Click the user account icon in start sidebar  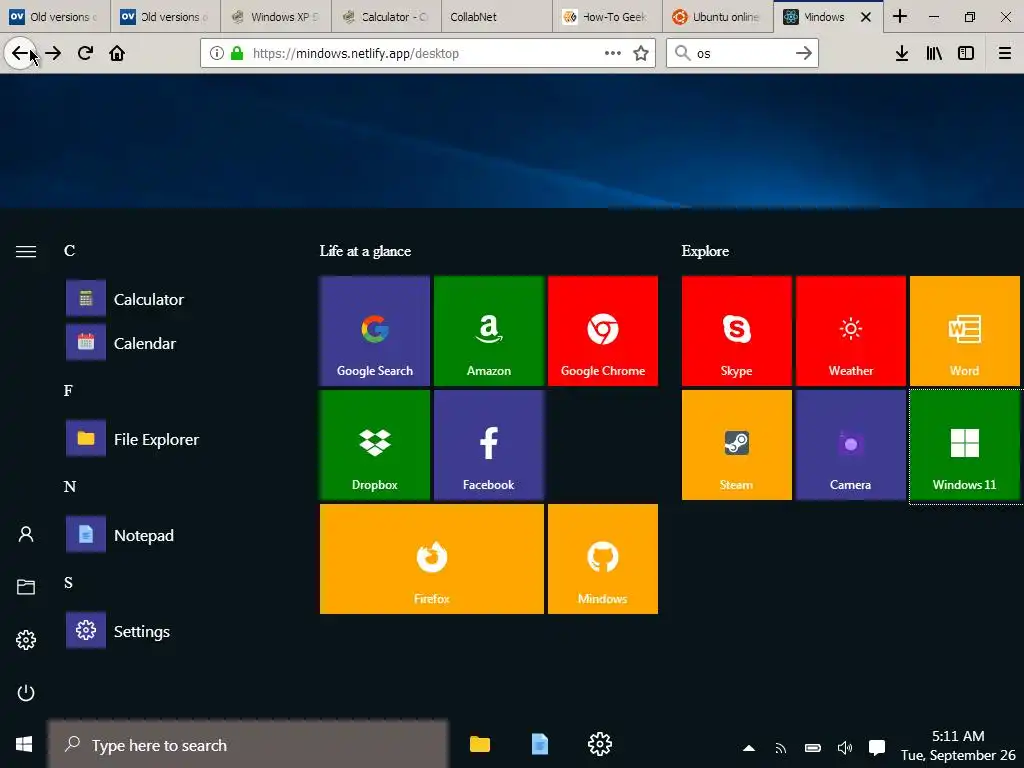click(x=26, y=534)
